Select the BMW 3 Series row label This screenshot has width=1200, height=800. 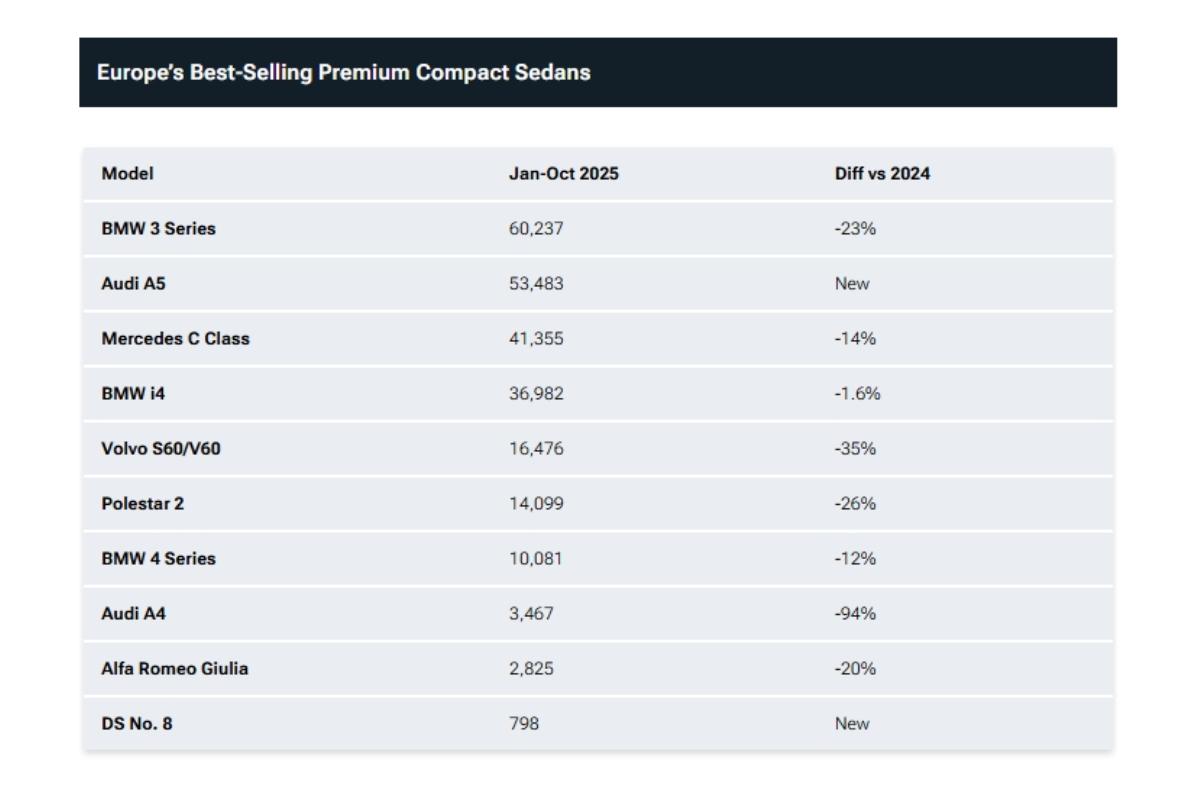[x=158, y=229]
